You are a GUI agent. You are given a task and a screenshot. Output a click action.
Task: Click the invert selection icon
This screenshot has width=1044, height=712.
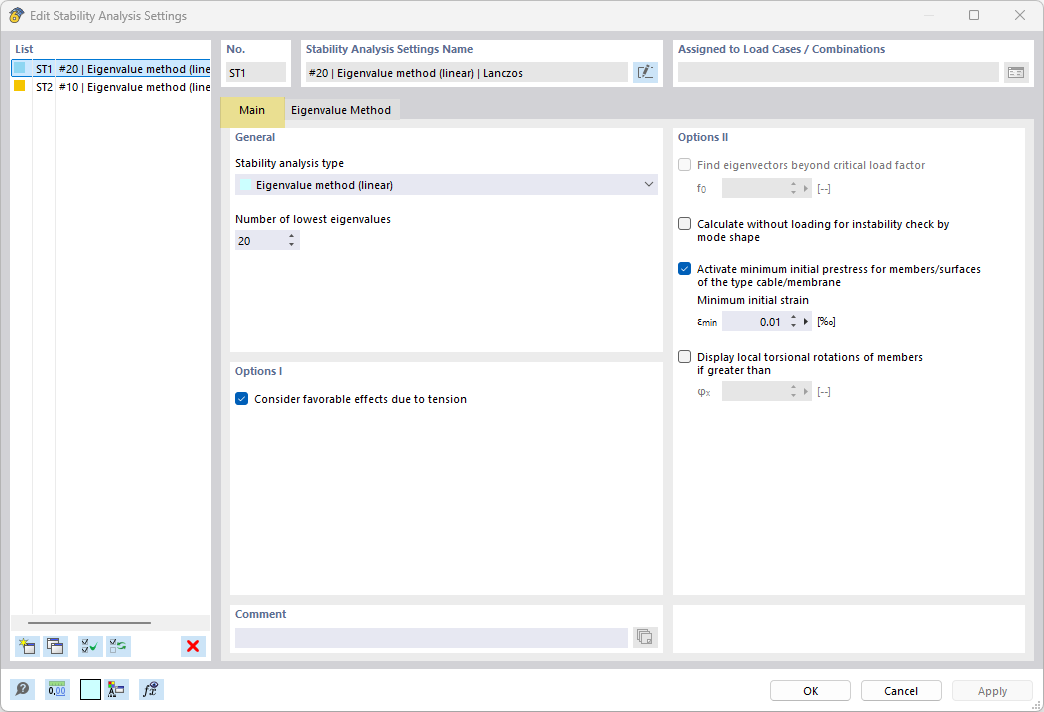pos(119,646)
